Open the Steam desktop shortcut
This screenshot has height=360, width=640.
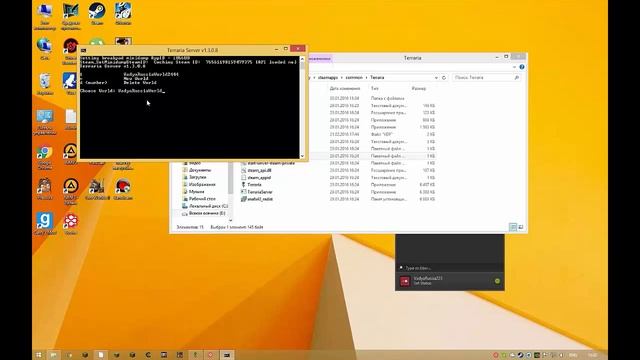pyautogui.click(x=97, y=11)
